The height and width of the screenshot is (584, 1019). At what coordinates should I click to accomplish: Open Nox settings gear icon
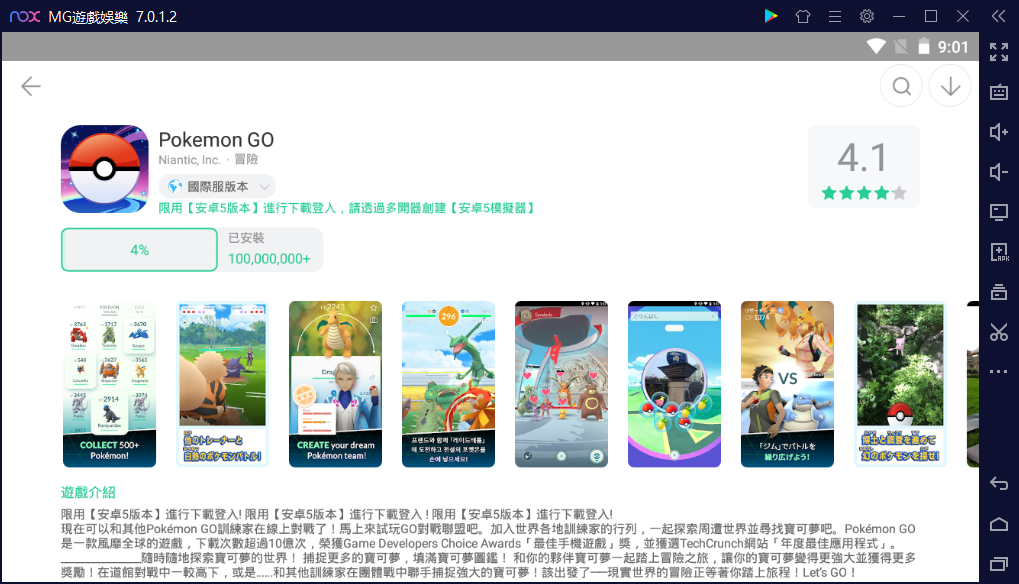coord(867,16)
